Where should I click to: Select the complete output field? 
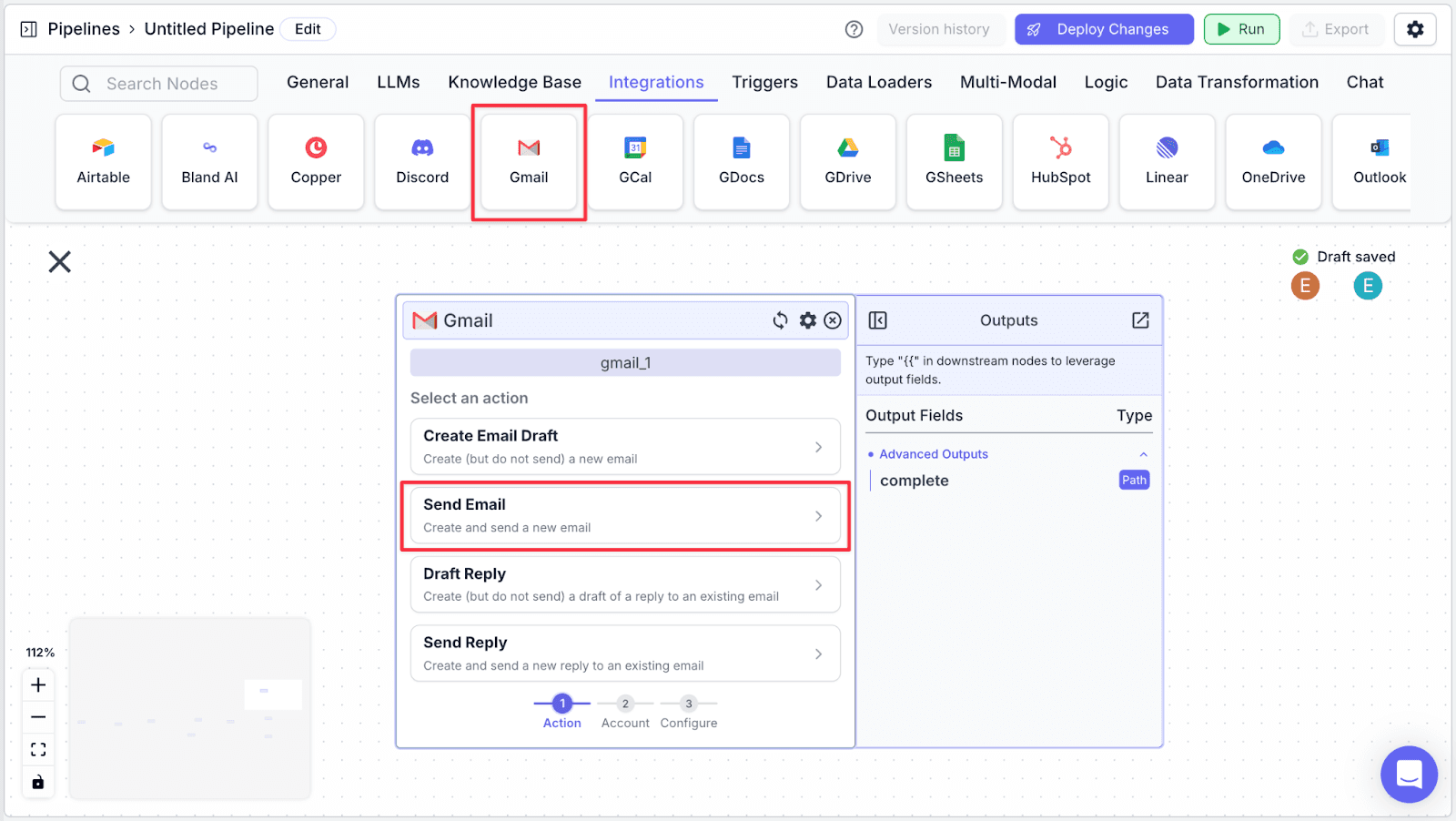click(x=915, y=481)
